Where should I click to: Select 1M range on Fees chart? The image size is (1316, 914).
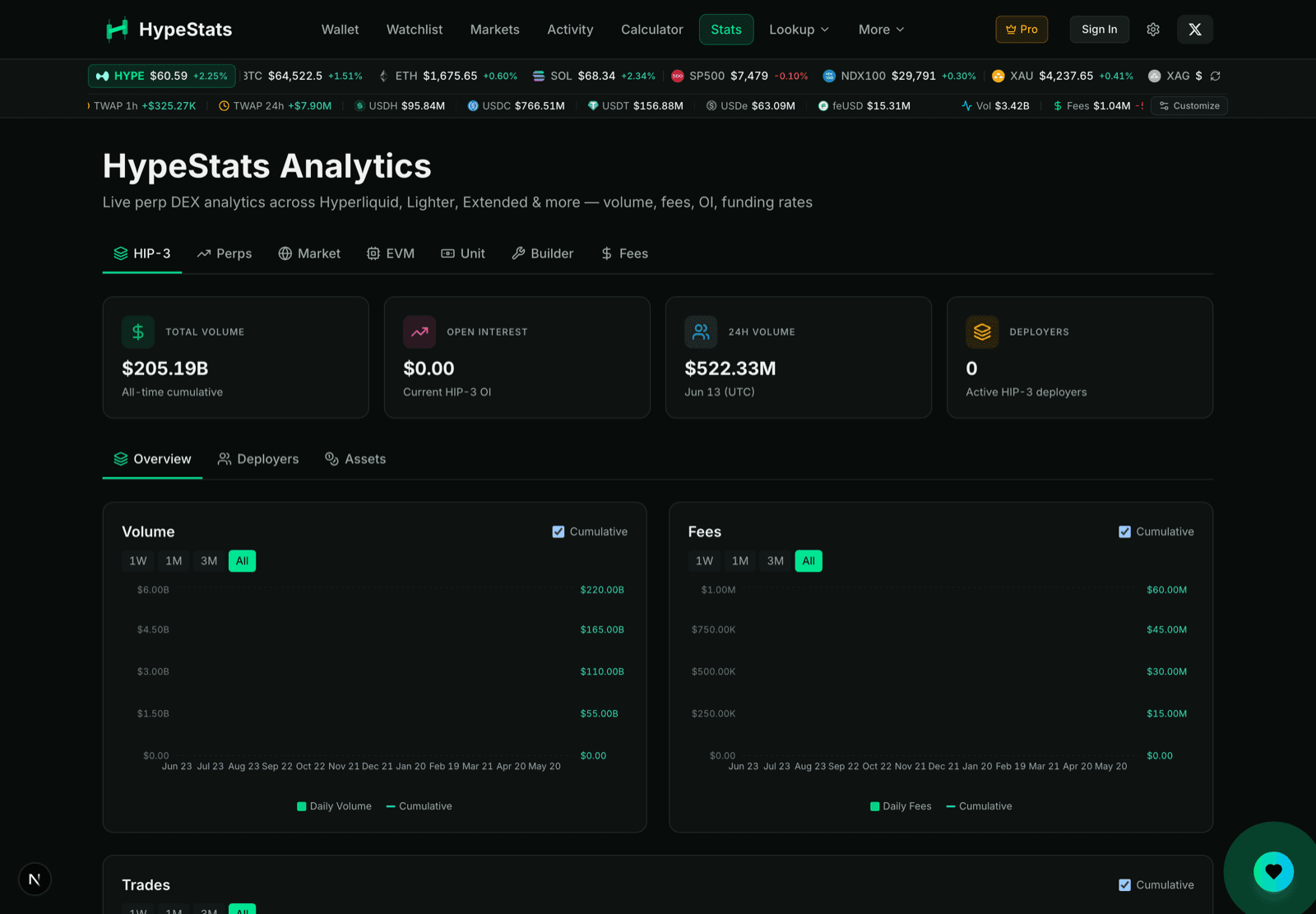click(740, 561)
